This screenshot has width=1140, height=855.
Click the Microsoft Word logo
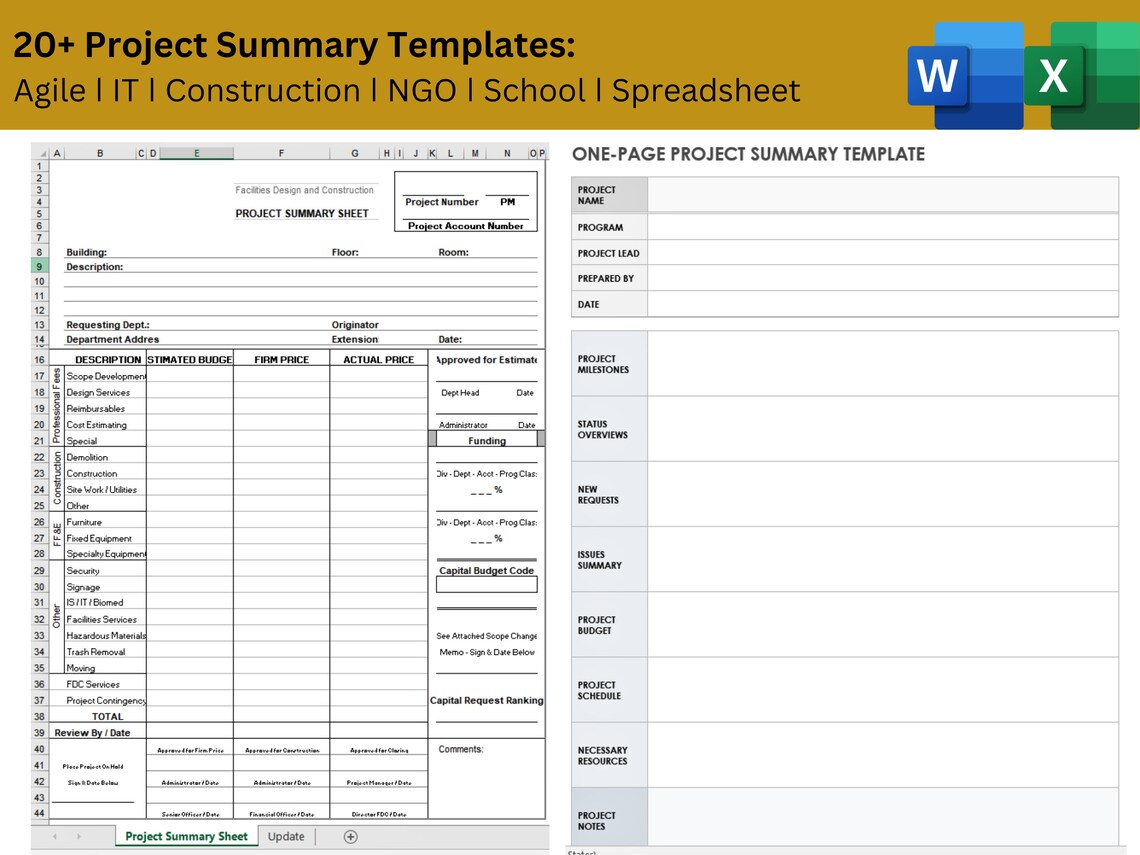pos(937,74)
